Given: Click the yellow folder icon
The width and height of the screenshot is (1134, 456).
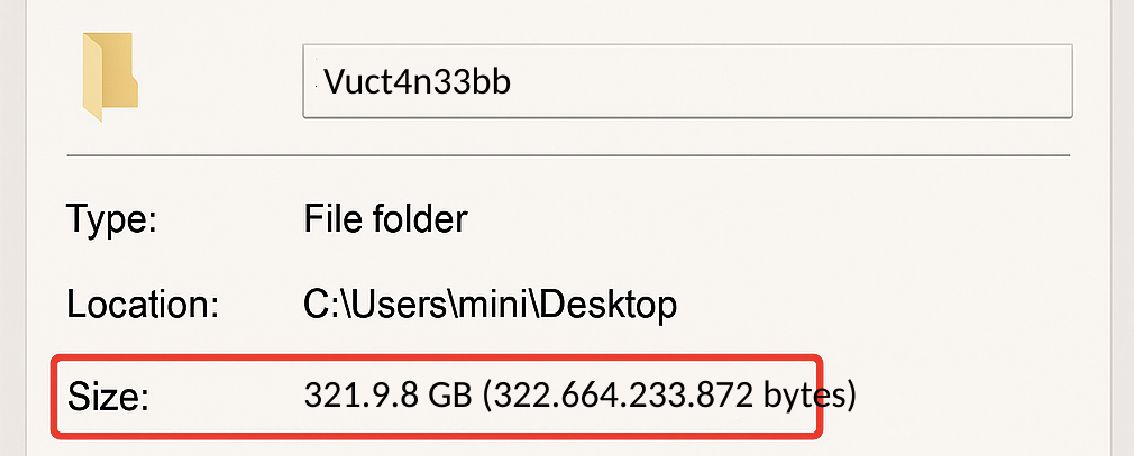Looking at the screenshot, I should click(109, 77).
